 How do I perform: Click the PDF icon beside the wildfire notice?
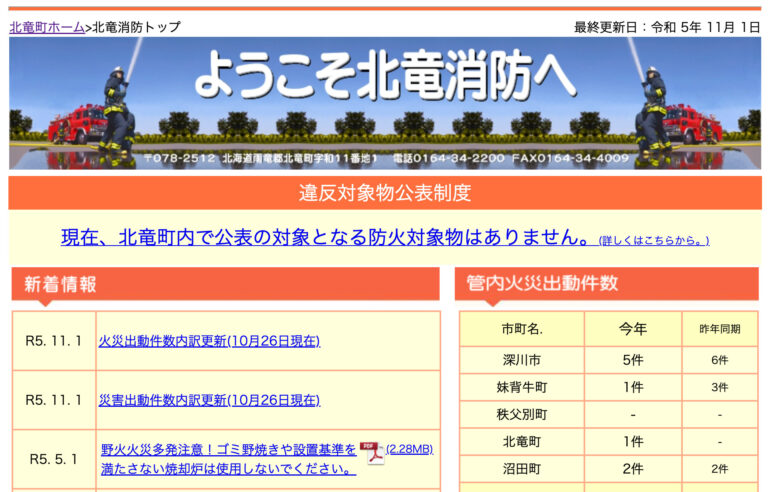click(x=372, y=451)
